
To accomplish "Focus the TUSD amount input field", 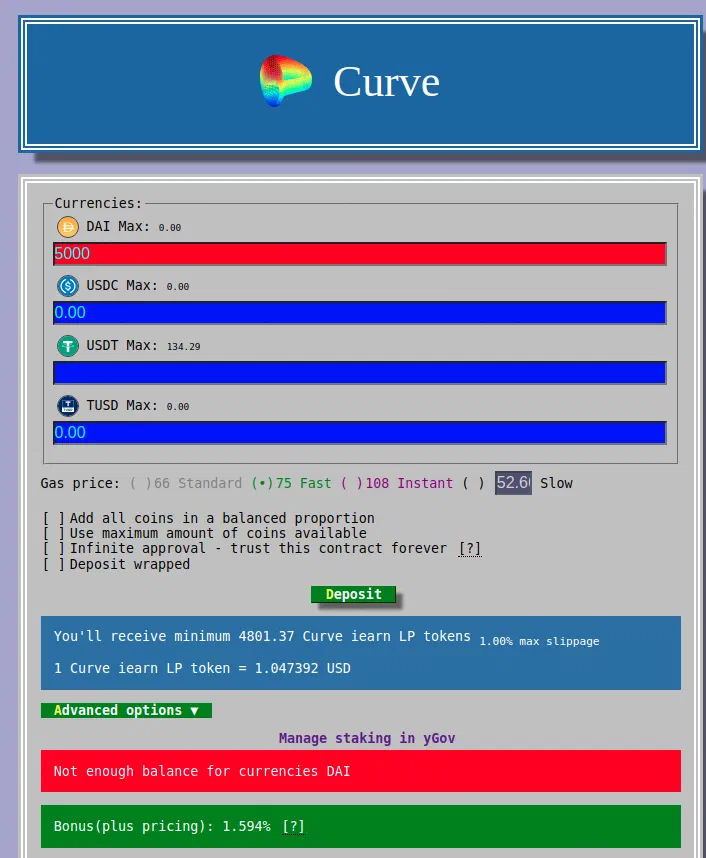I will coord(360,432).
